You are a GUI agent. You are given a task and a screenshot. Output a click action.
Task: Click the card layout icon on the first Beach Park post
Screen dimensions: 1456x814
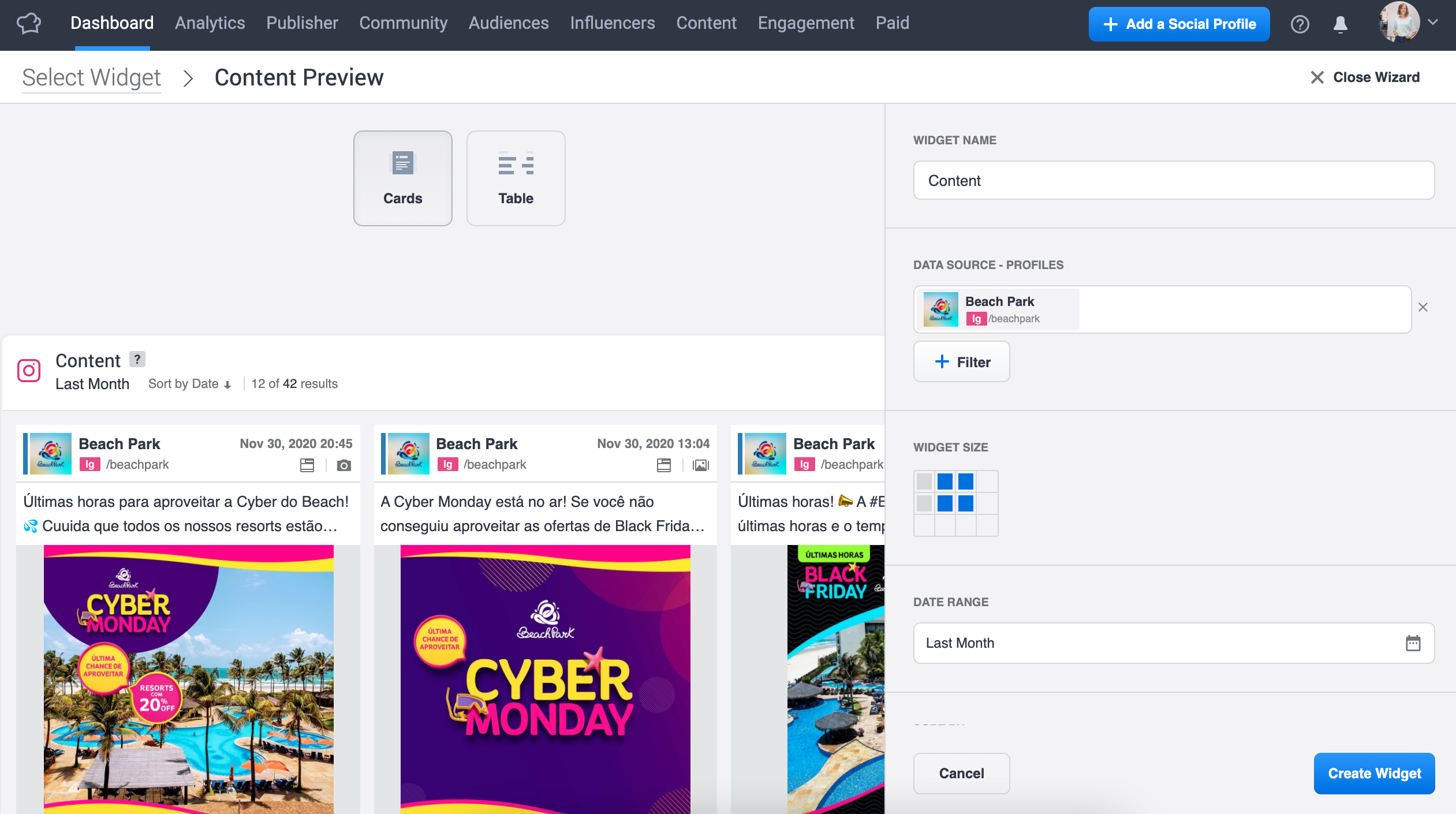point(307,465)
